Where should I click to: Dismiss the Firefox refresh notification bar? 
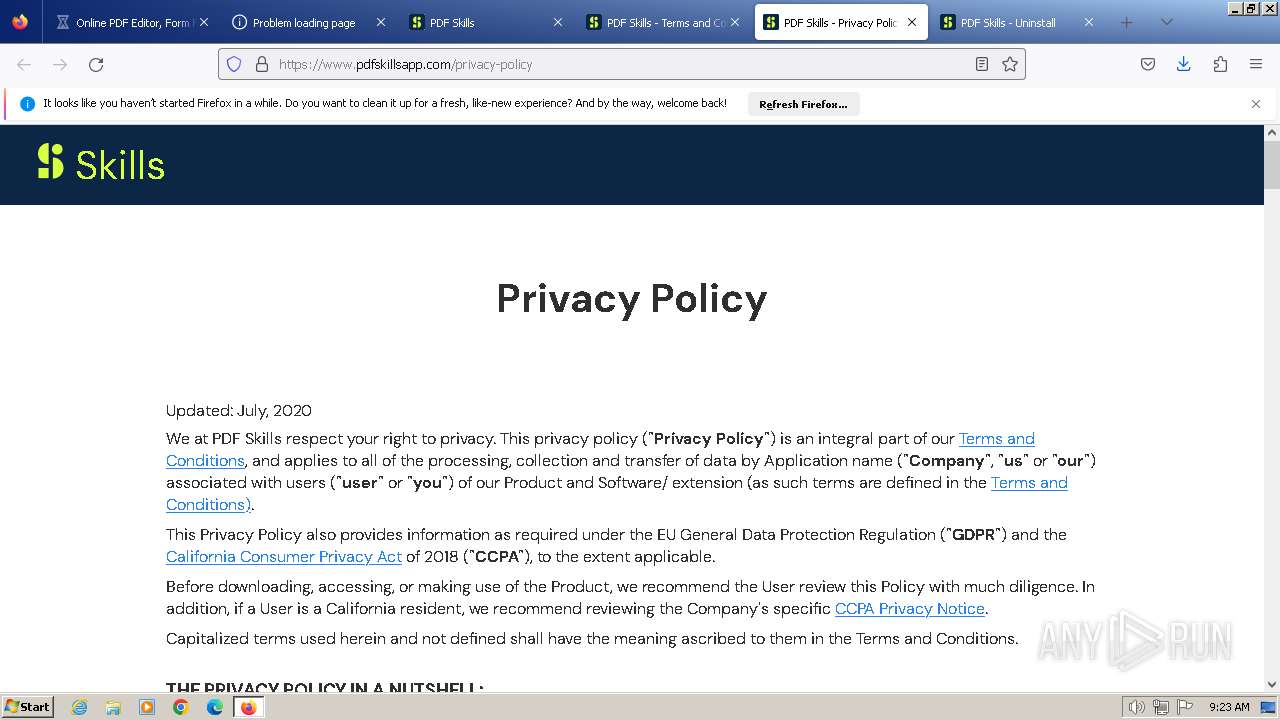tap(1256, 104)
